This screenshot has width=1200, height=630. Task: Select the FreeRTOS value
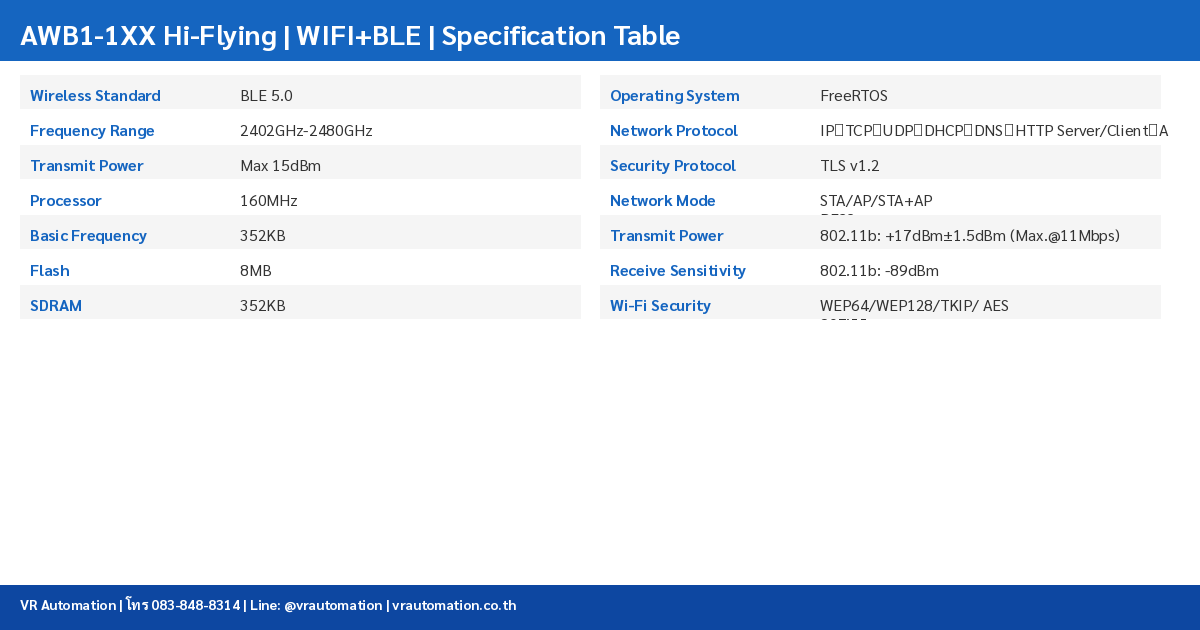(853, 96)
